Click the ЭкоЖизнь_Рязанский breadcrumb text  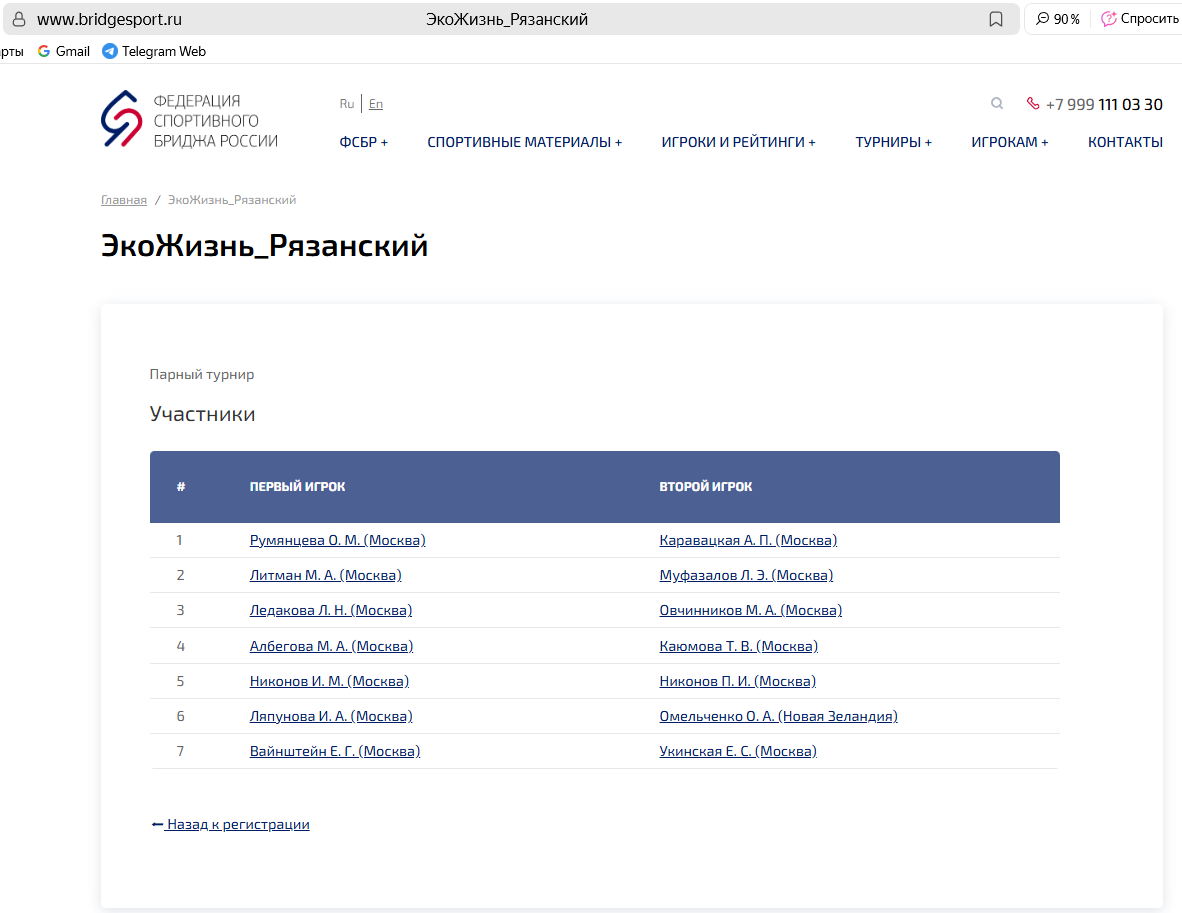pyautogui.click(x=232, y=200)
